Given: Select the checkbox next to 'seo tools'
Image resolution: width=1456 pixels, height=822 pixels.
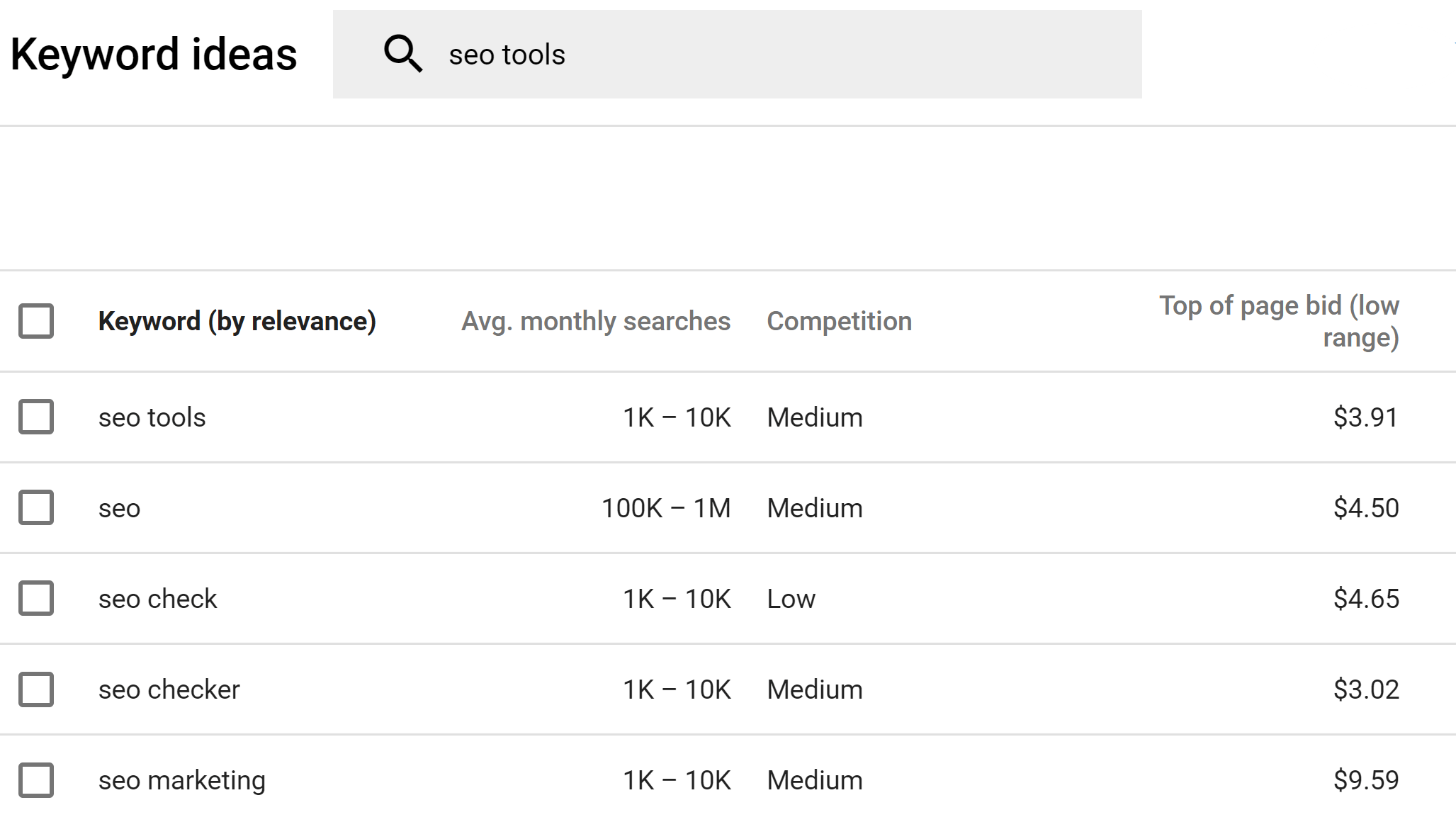Looking at the screenshot, I should tap(37, 417).
